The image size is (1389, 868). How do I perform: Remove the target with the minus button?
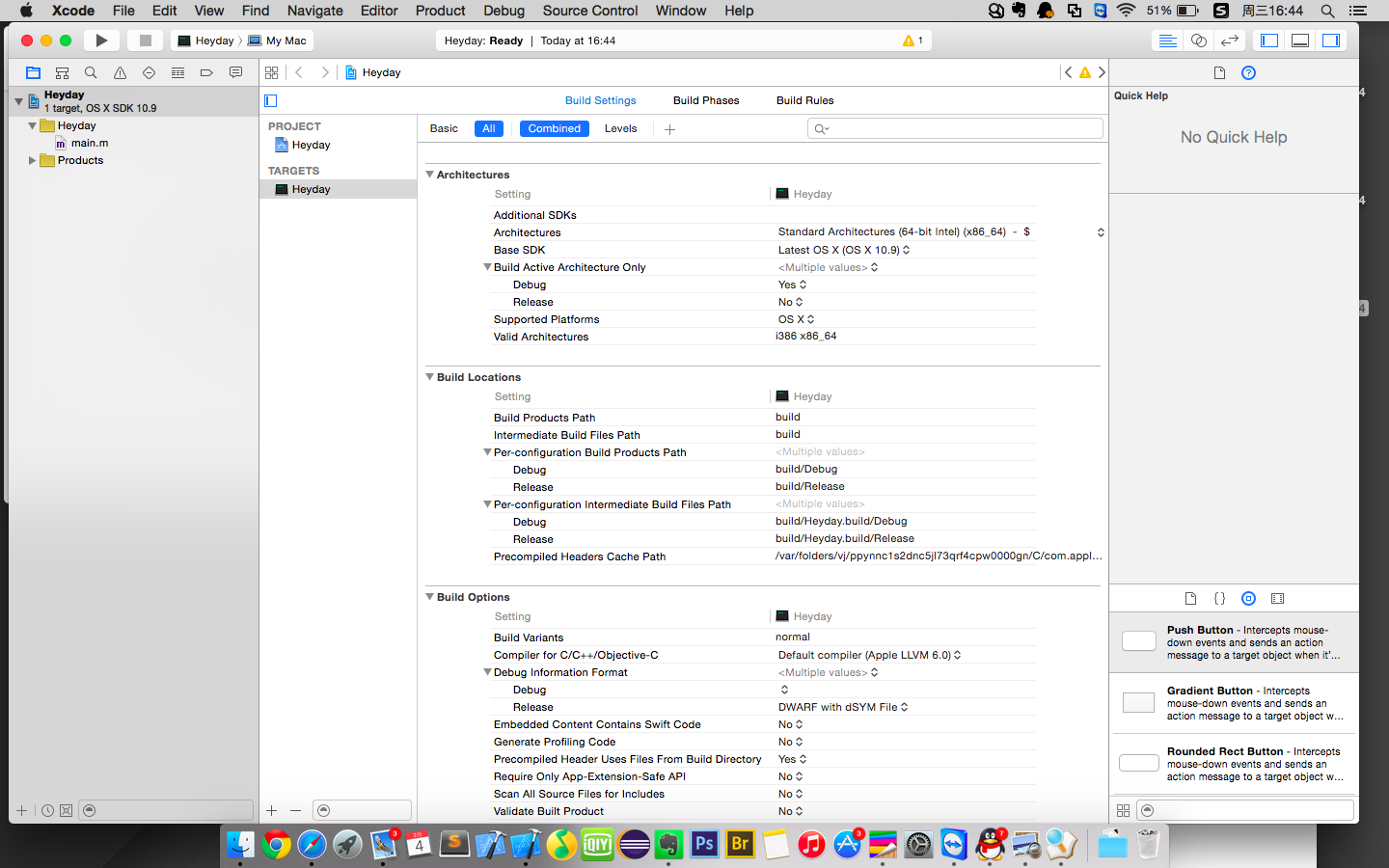click(x=295, y=811)
